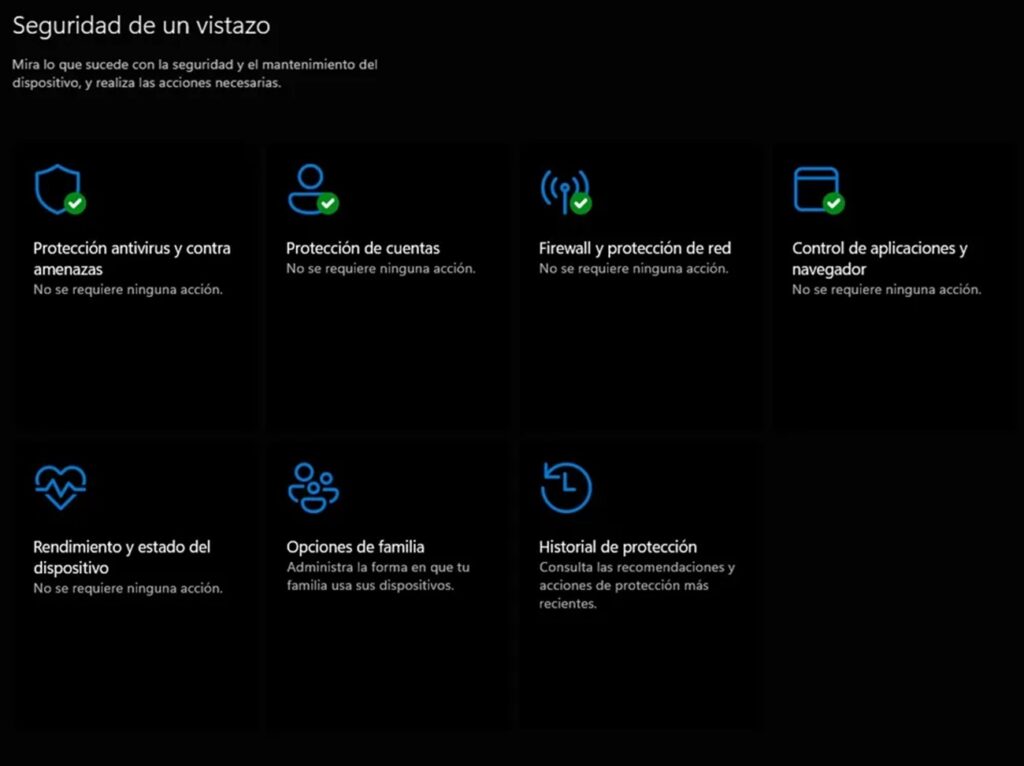Open Protección de cuentas title
Screen dimensions: 1024x766
363,248
